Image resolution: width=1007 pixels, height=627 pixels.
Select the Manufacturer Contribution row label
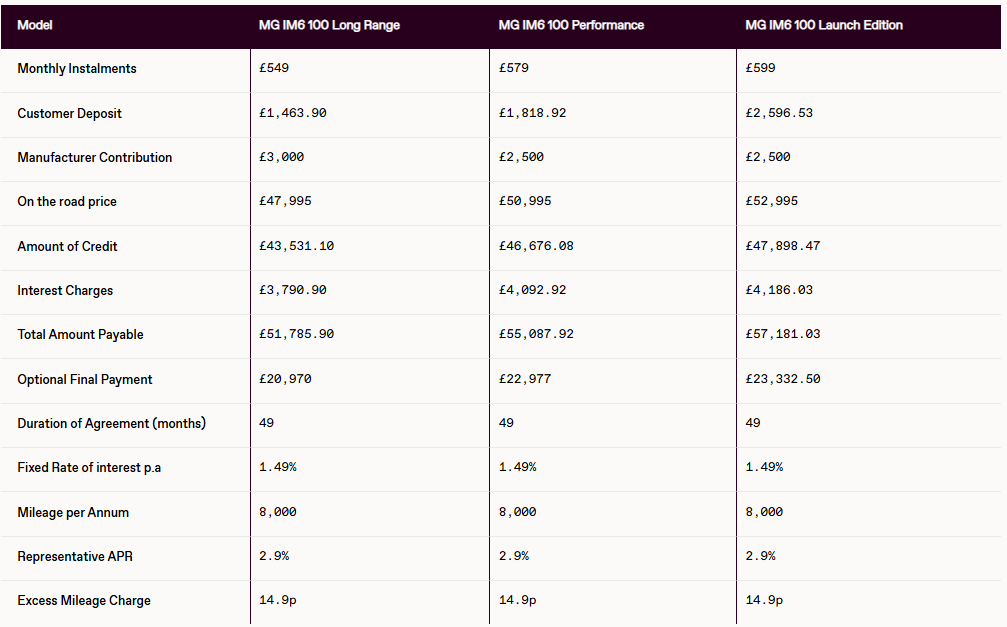(x=95, y=158)
